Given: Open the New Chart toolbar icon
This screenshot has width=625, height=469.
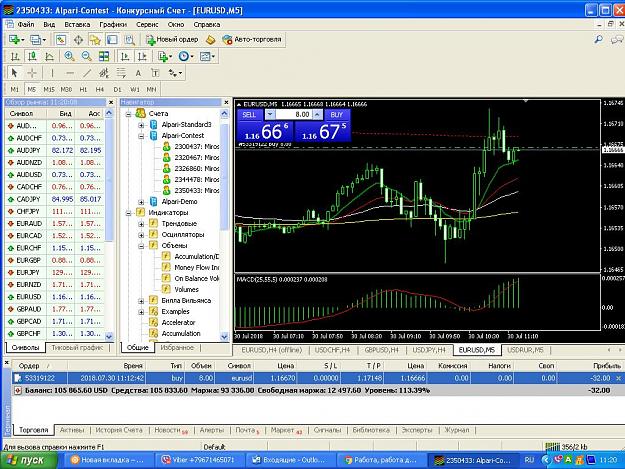Looking at the screenshot, I should [16, 39].
